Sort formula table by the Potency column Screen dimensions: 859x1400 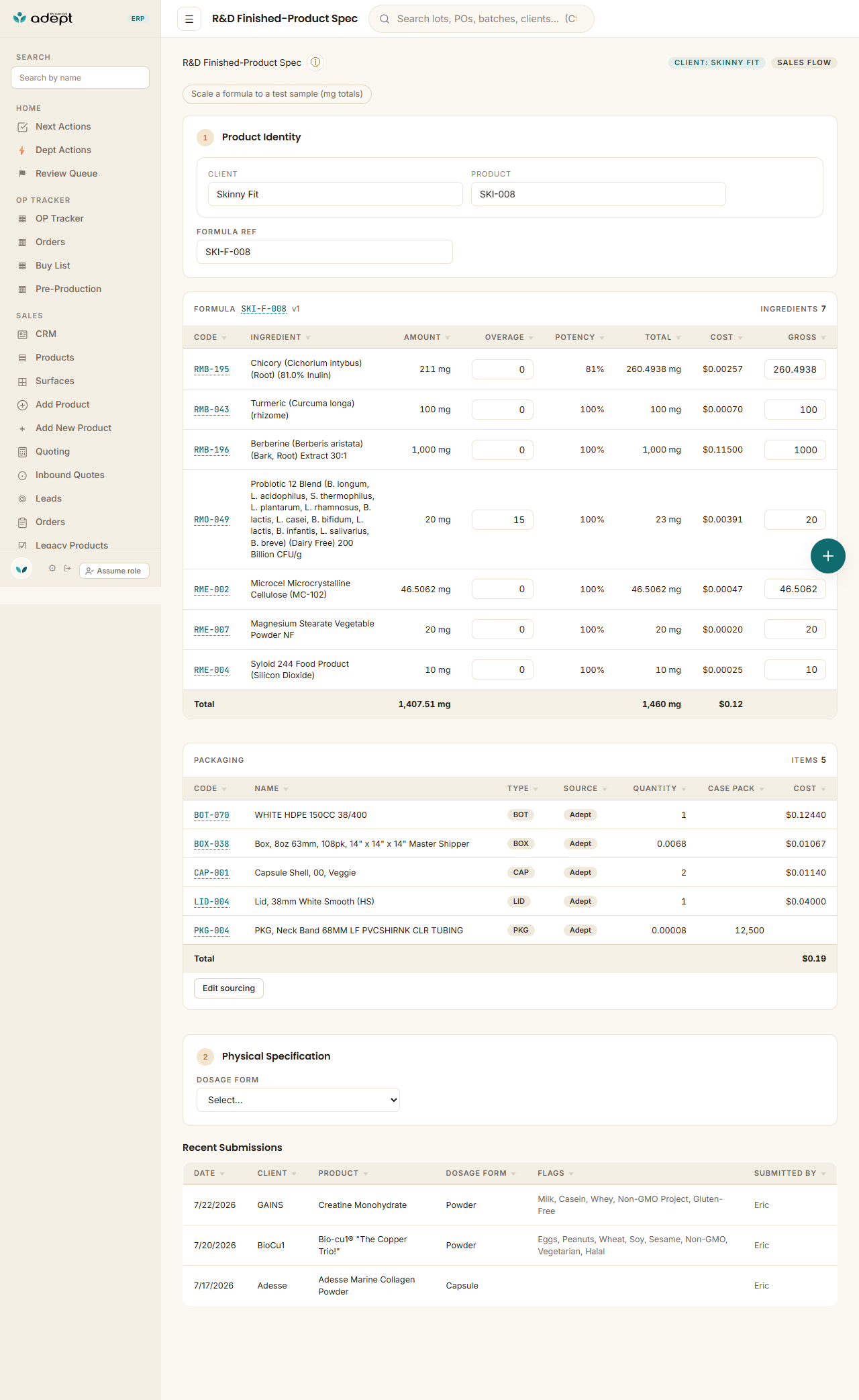pos(579,337)
